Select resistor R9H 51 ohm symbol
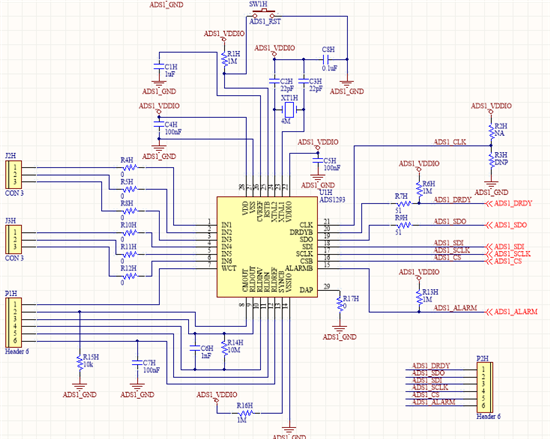 404,225
